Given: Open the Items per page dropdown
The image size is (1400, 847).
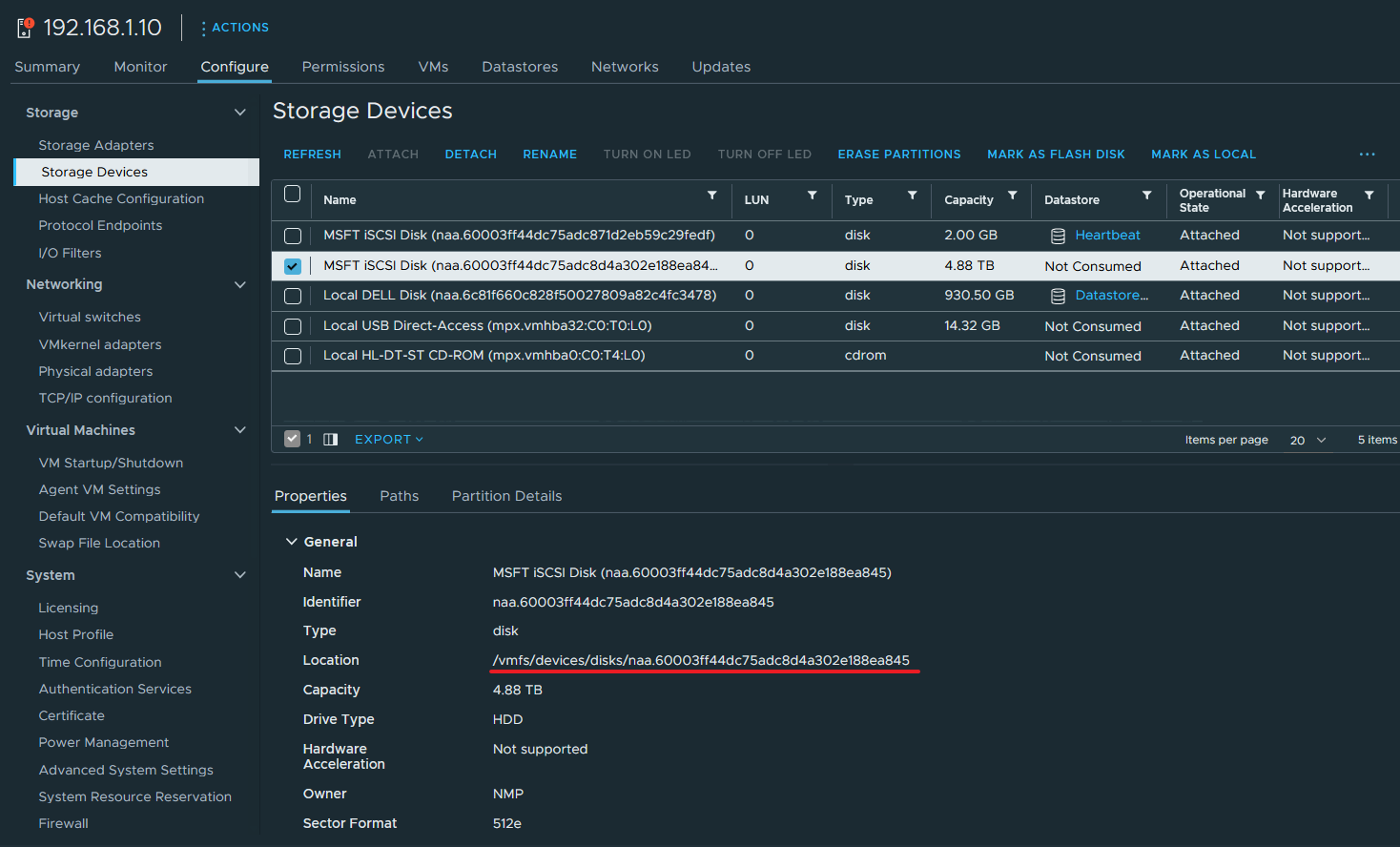Looking at the screenshot, I should (x=1306, y=439).
